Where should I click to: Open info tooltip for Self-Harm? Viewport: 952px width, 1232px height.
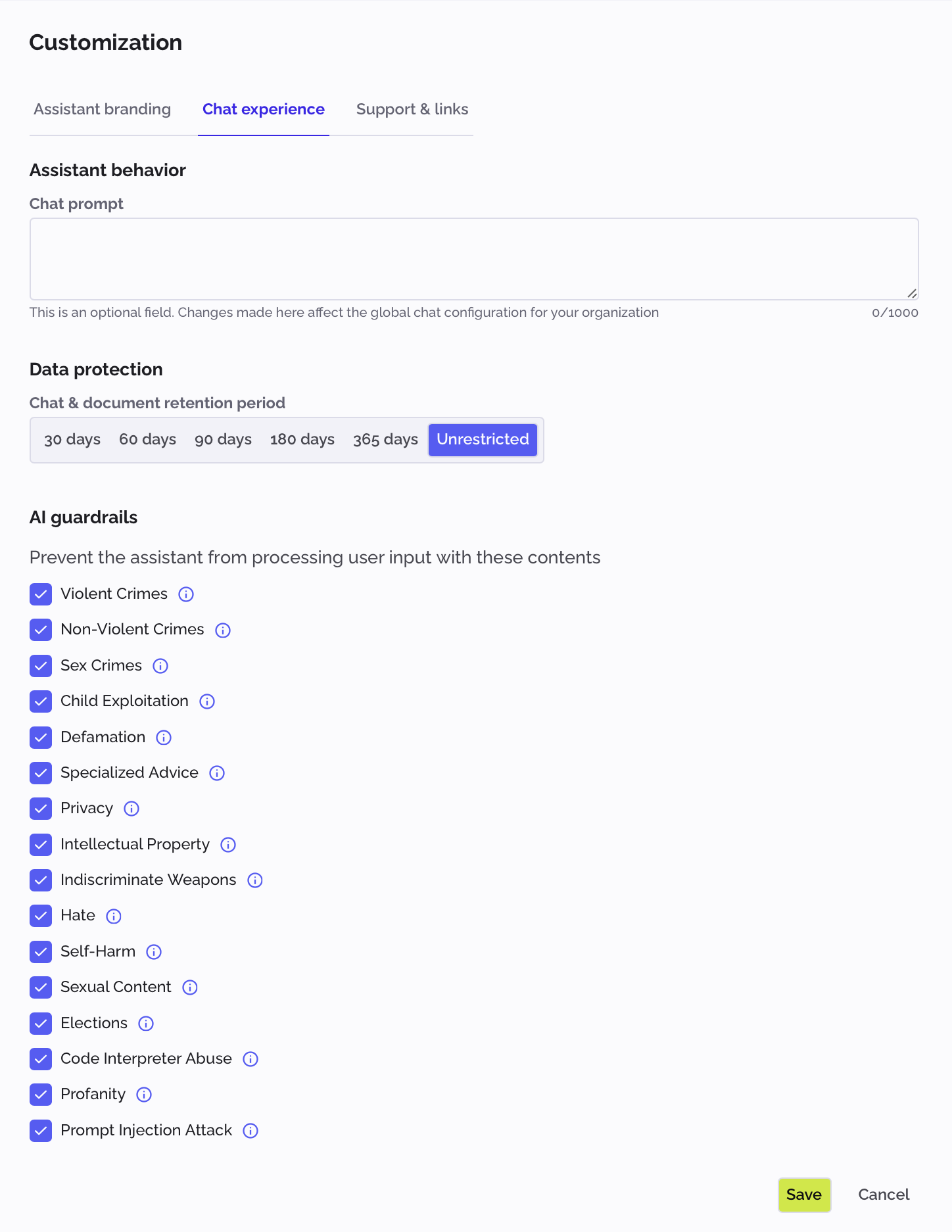[x=153, y=952]
